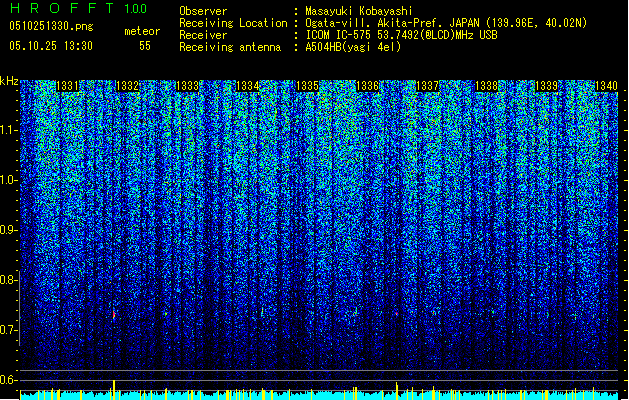Click the 'Observer' field label
The height and width of the screenshot is (400, 629).
point(203,11)
